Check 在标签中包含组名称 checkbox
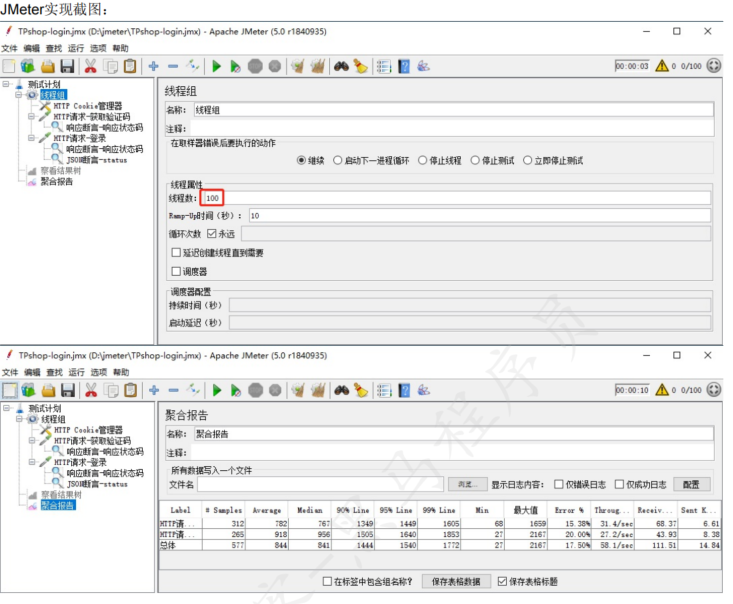The width and height of the screenshot is (733, 604). click(x=327, y=582)
